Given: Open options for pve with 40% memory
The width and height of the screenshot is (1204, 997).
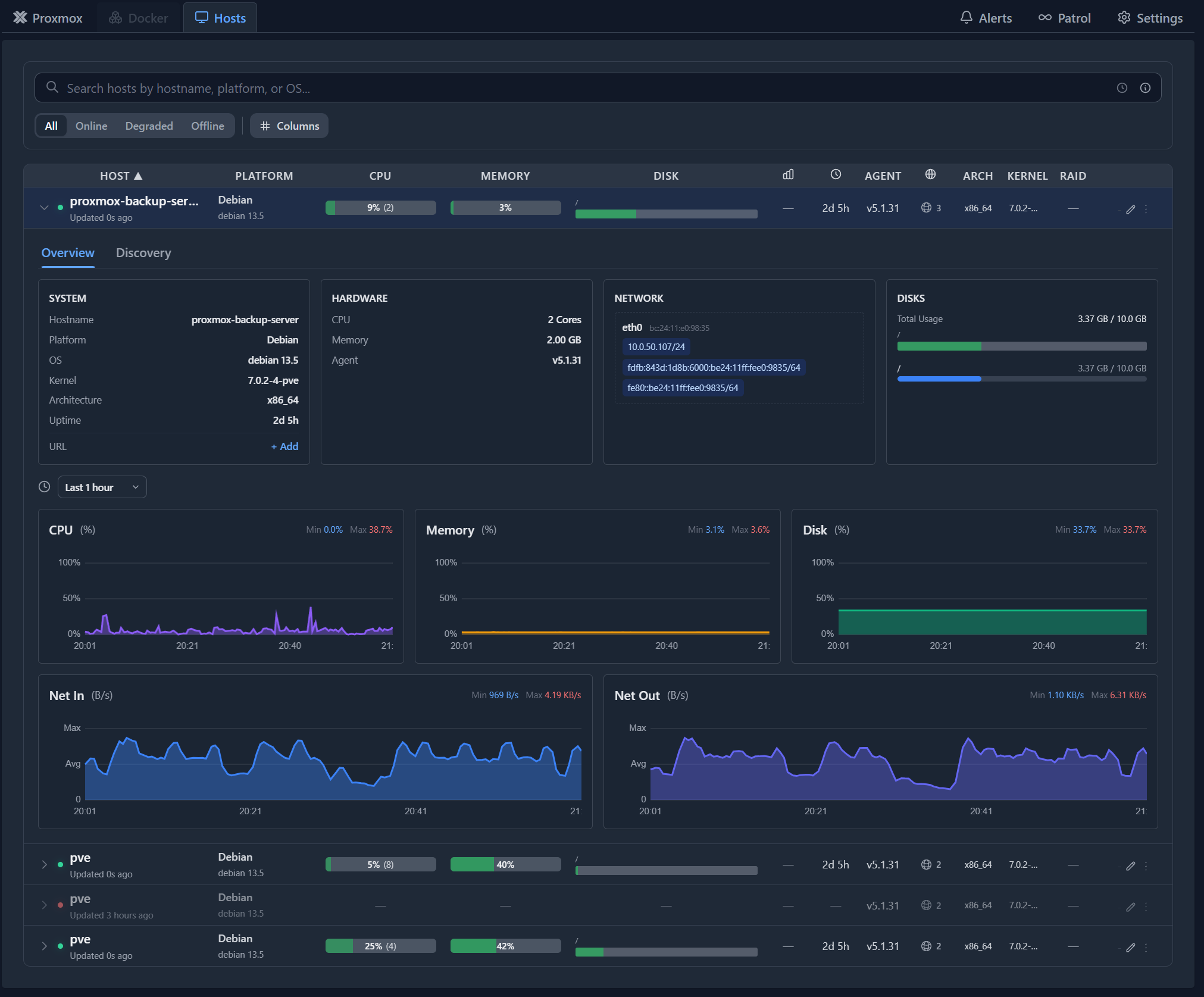Looking at the screenshot, I should (1146, 866).
